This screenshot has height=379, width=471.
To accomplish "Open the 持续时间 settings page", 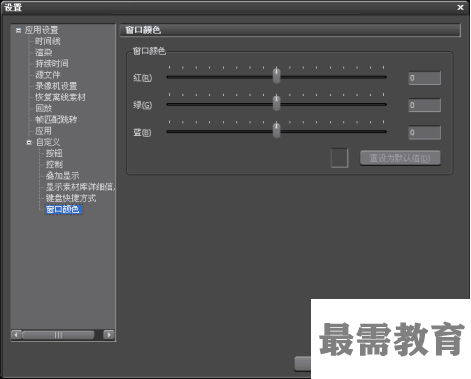I will pos(52,64).
